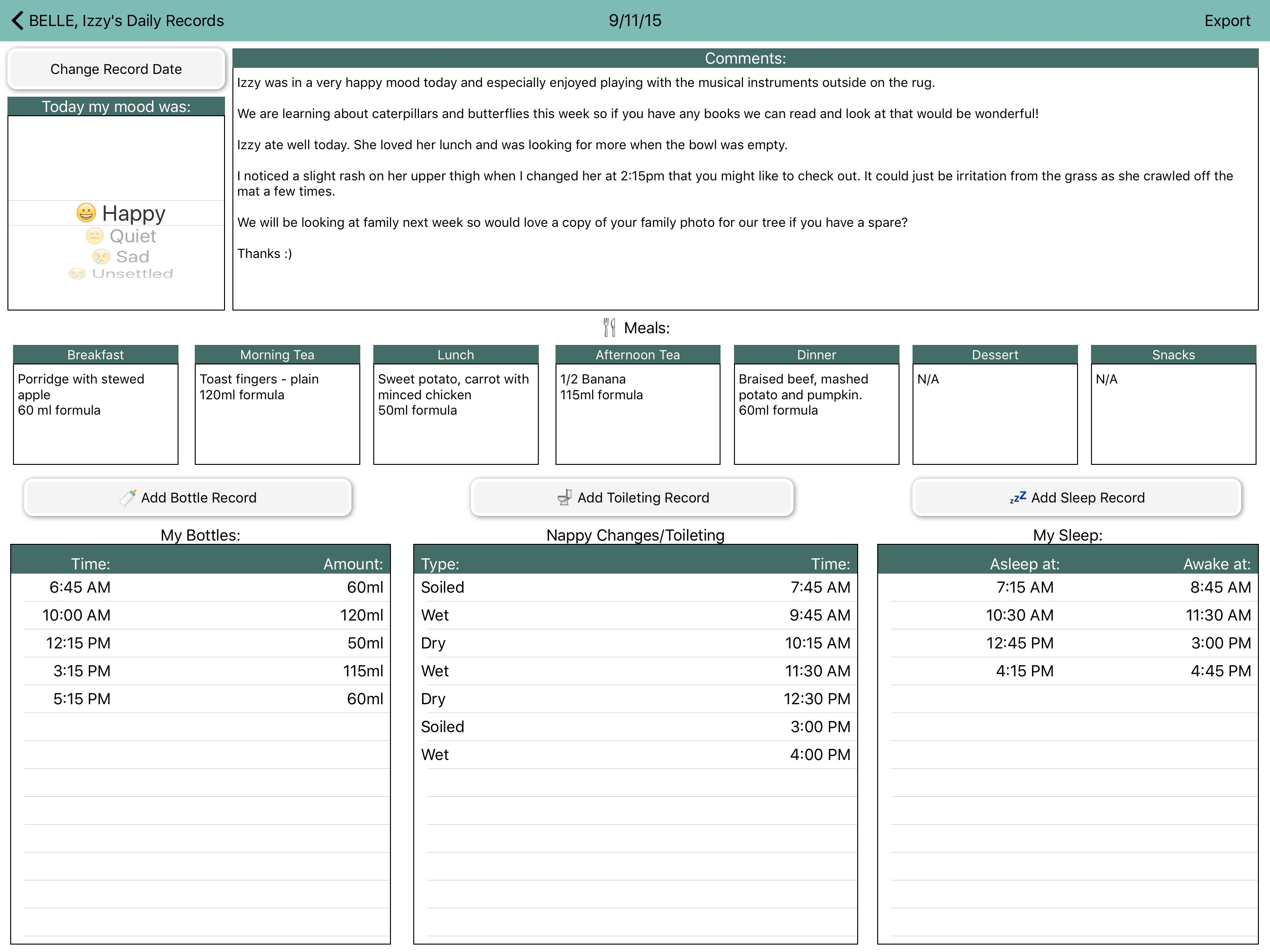Tap the Happy smiley emoji
The image size is (1270, 952).
(86, 213)
